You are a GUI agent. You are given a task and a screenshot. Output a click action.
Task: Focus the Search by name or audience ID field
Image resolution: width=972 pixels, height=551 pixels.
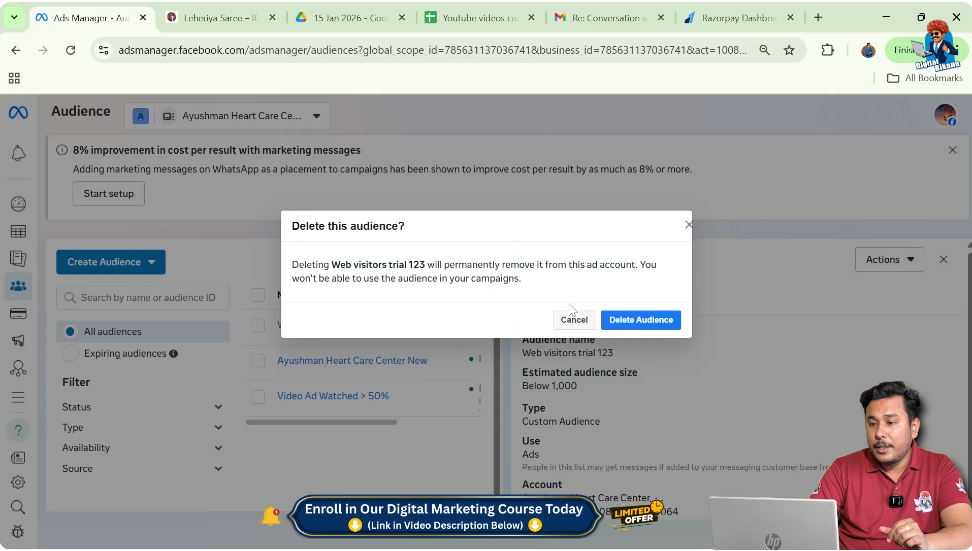[143, 298]
